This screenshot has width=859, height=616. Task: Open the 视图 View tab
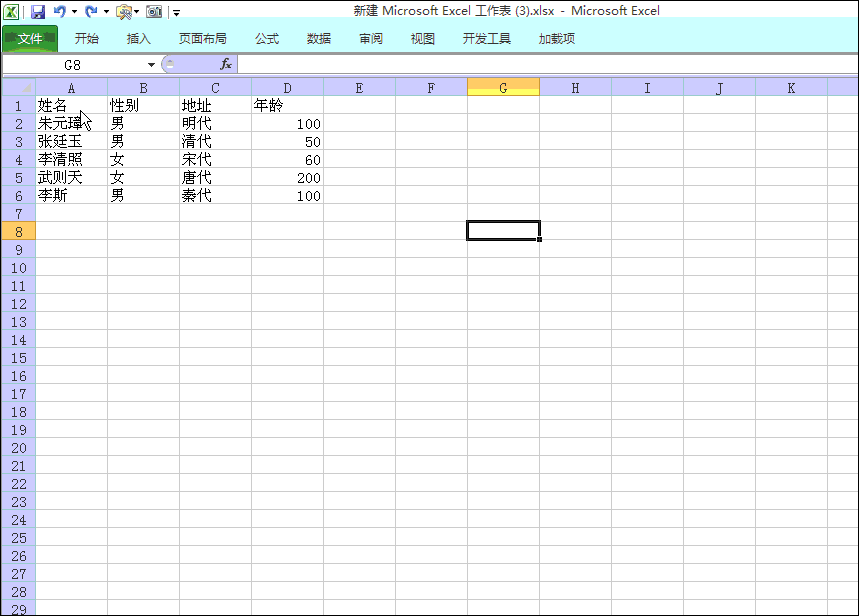pos(422,38)
